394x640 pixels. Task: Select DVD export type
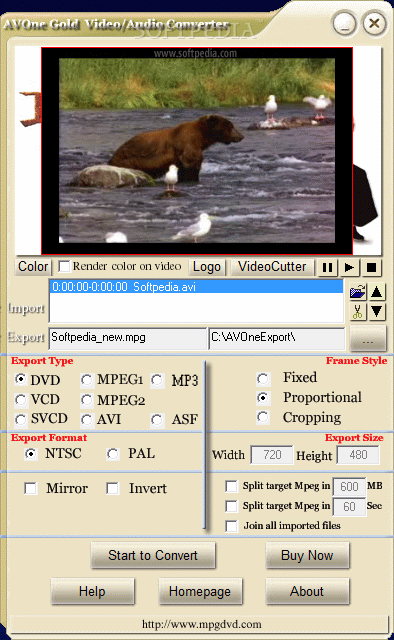pos(20,379)
